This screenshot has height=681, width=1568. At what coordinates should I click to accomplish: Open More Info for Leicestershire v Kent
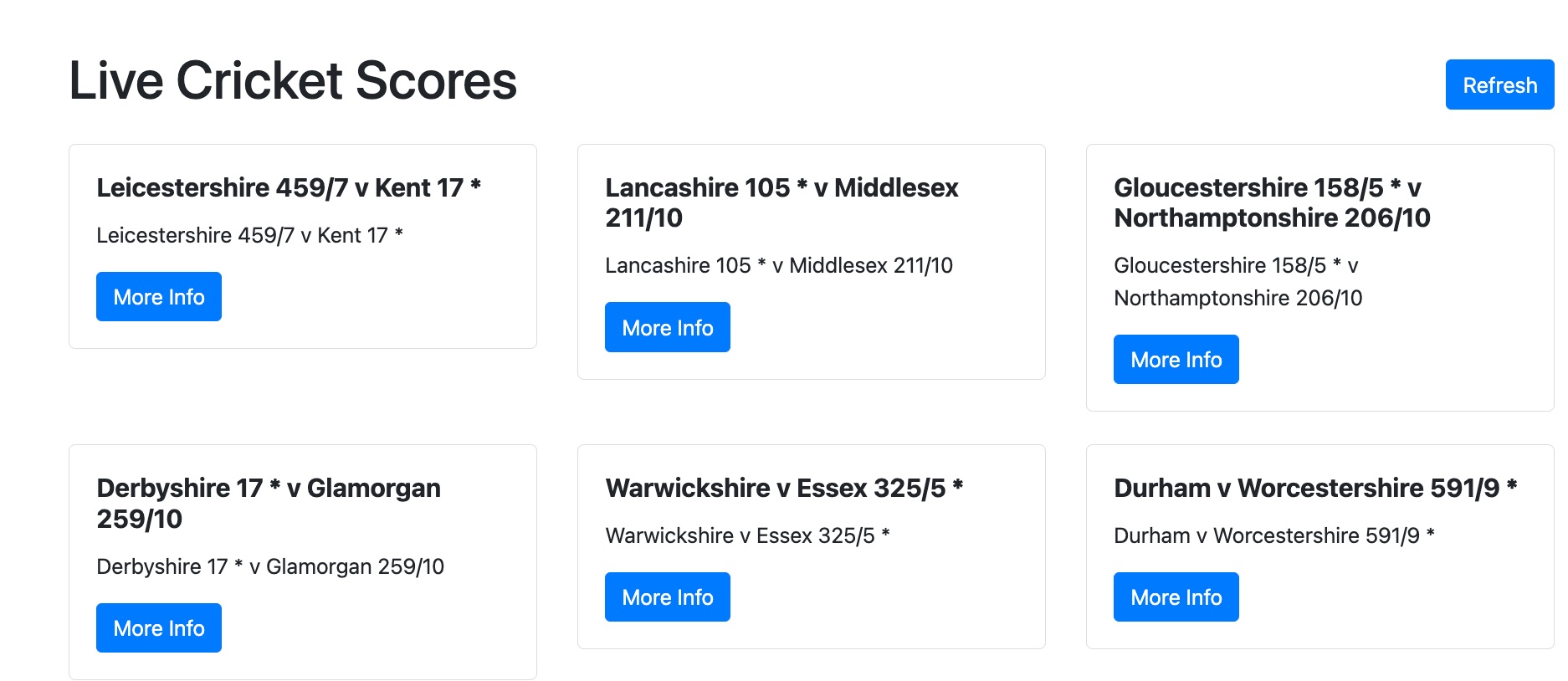tap(159, 297)
